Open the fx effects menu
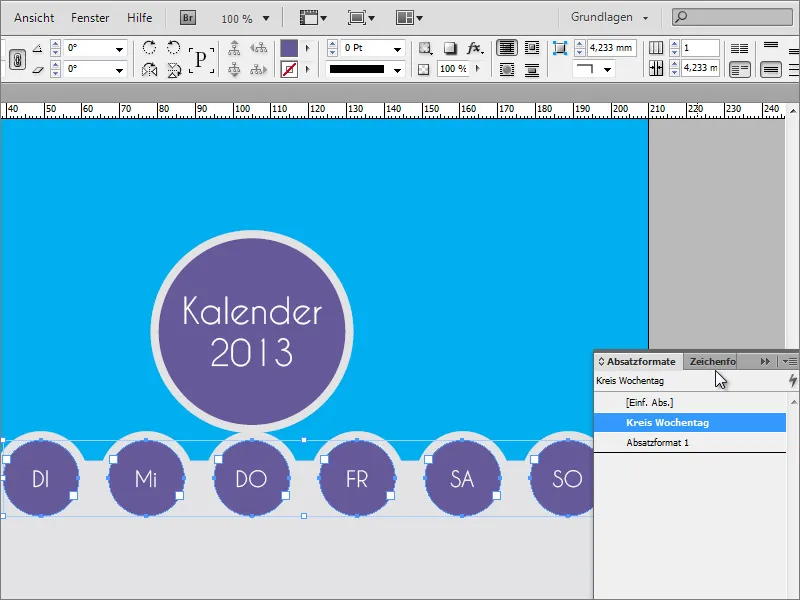Viewport: 800px width, 600px height. pos(474,48)
